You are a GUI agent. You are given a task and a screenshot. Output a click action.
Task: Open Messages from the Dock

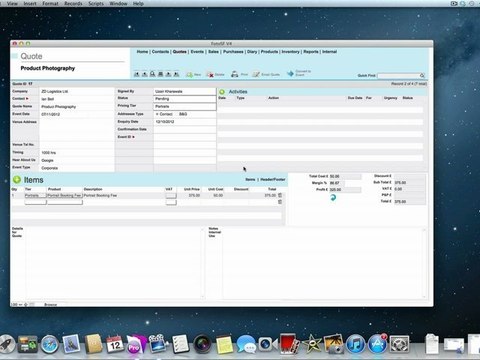tap(246, 345)
